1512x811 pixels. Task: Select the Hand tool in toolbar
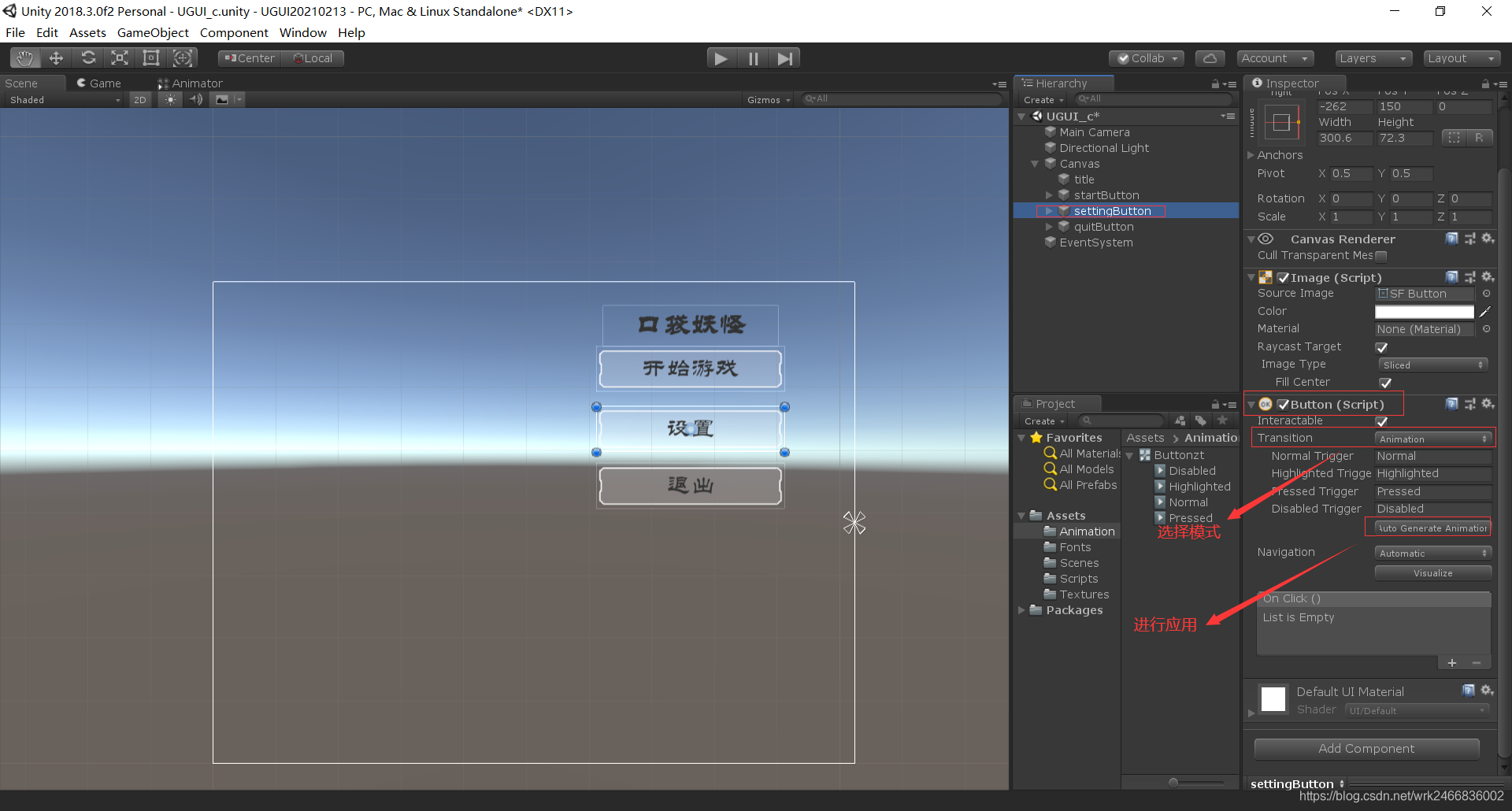(24, 58)
